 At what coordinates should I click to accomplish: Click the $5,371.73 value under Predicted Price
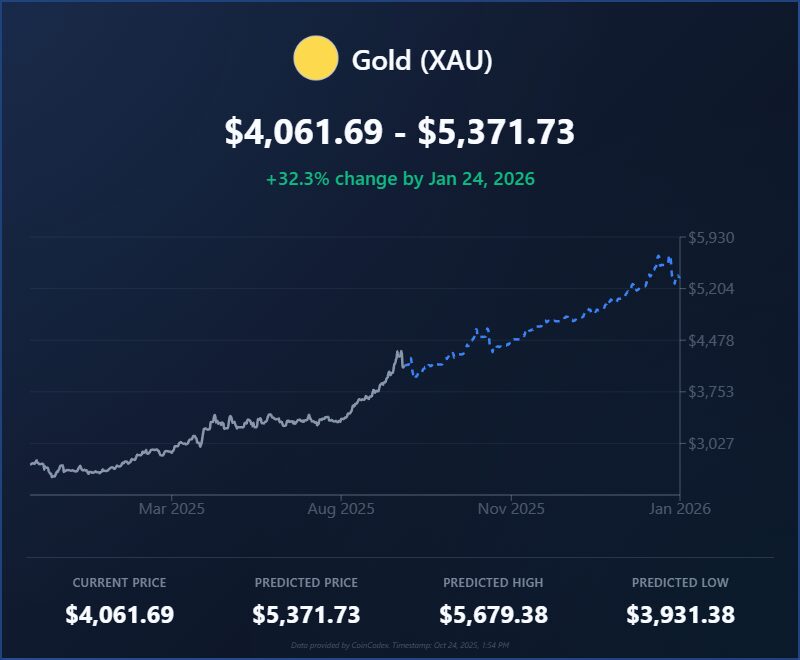(x=307, y=615)
